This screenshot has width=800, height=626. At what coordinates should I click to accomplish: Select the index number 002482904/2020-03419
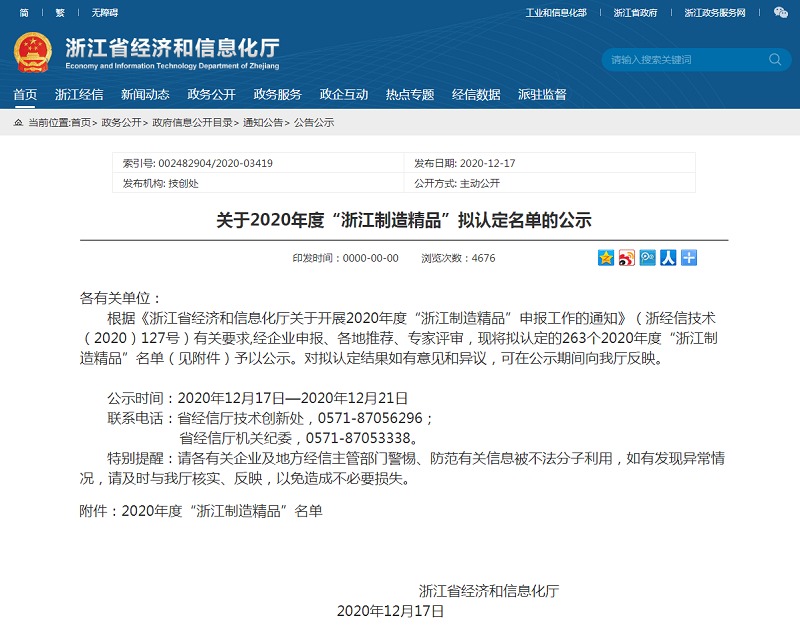(x=215, y=163)
